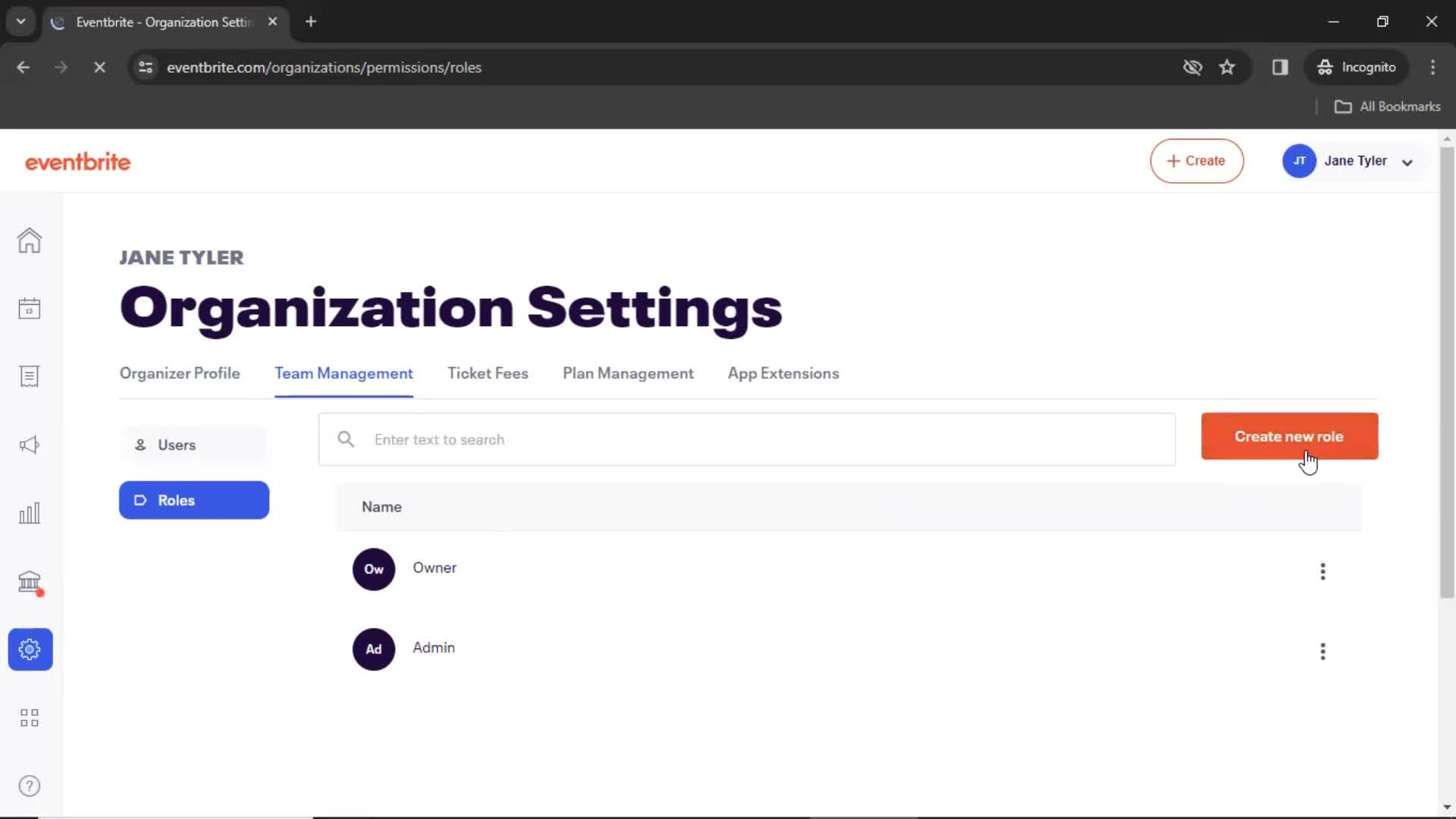Image resolution: width=1456 pixels, height=819 pixels.
Task: Select the Settings gear sidebar icon
Action: [x=30, y=649]
